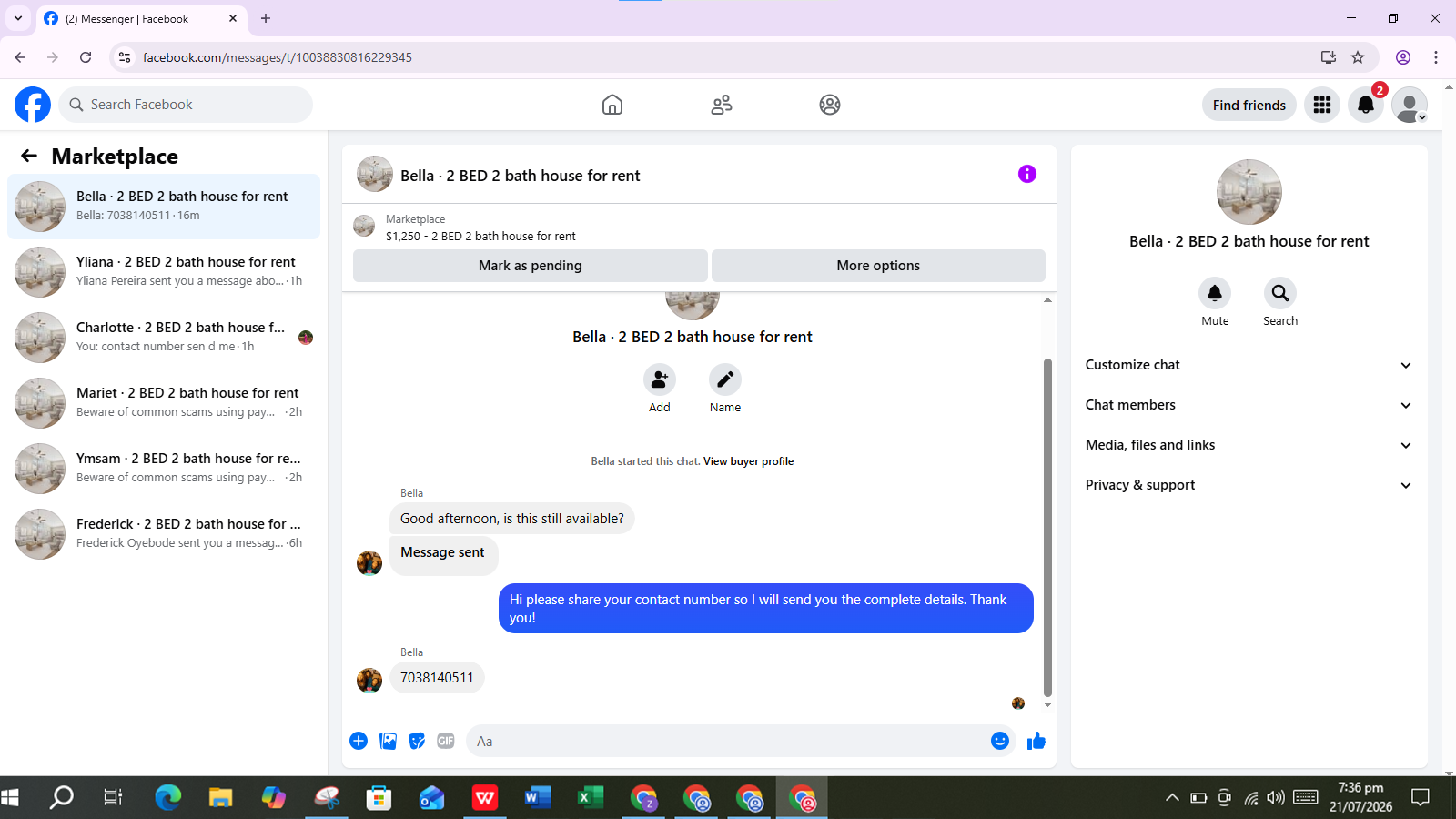Go back in the browser
The width and height of the screenshot is (1456, 819).
click(20, 57)
